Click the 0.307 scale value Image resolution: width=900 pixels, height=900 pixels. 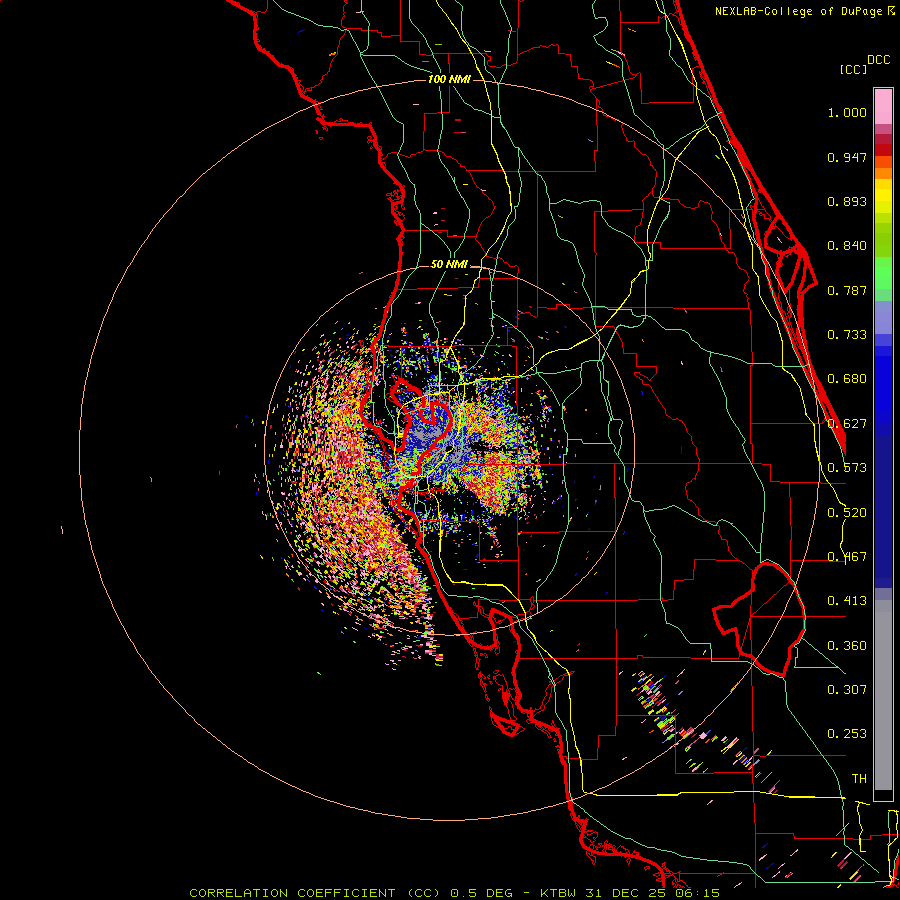click(847, 690)
